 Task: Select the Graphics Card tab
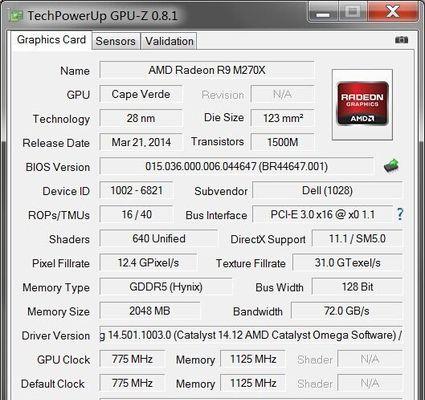(x=51, y=40)
